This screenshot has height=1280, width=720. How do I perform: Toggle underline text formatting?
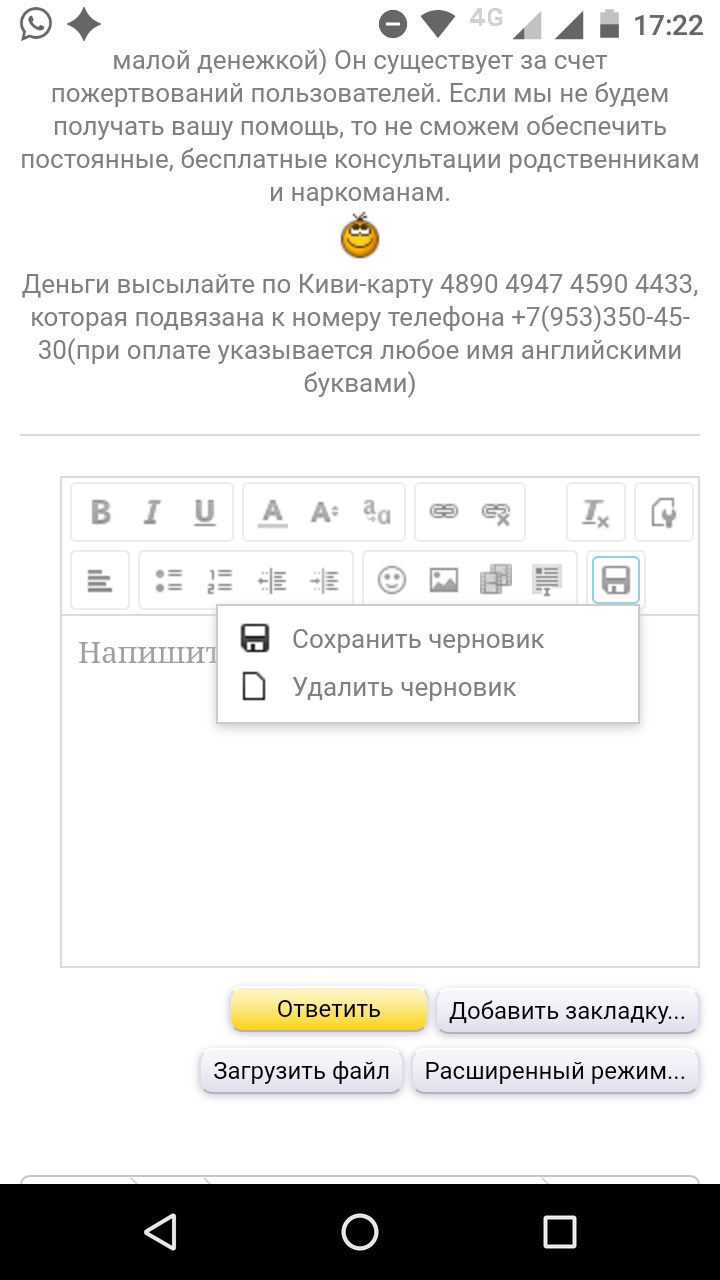click(205, 512)
